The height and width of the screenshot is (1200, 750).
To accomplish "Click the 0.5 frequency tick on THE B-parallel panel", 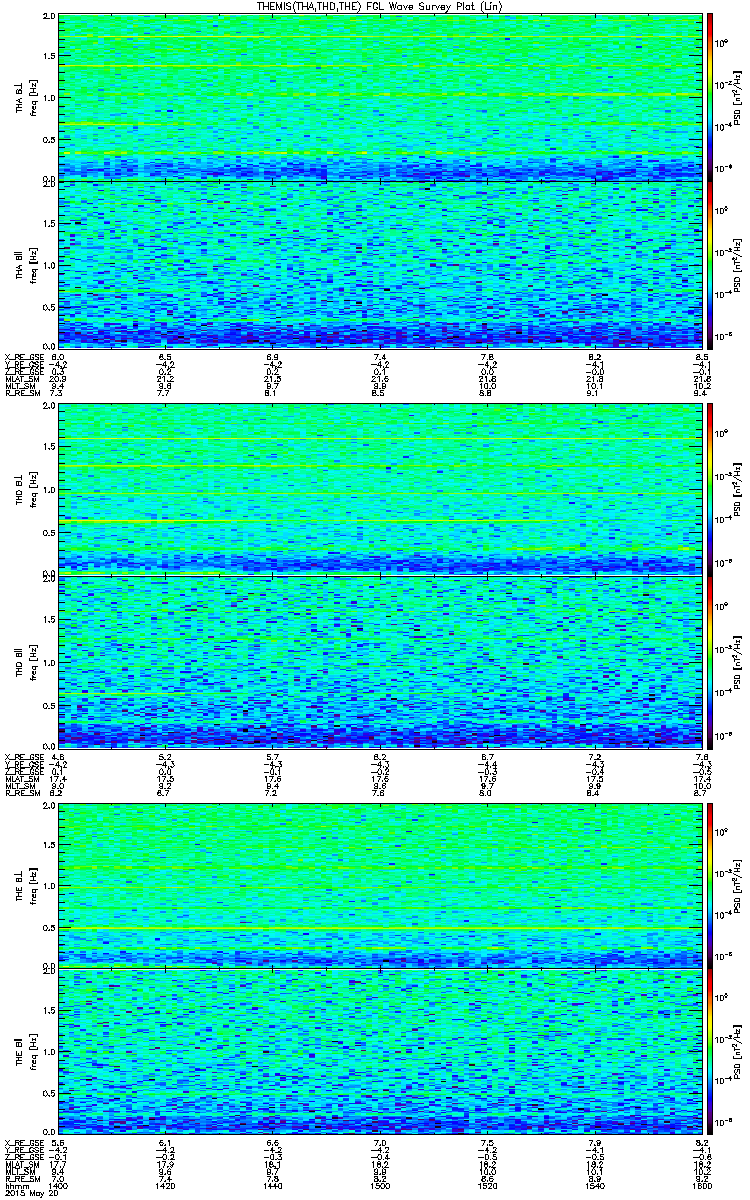I will tap(49, 1093).
